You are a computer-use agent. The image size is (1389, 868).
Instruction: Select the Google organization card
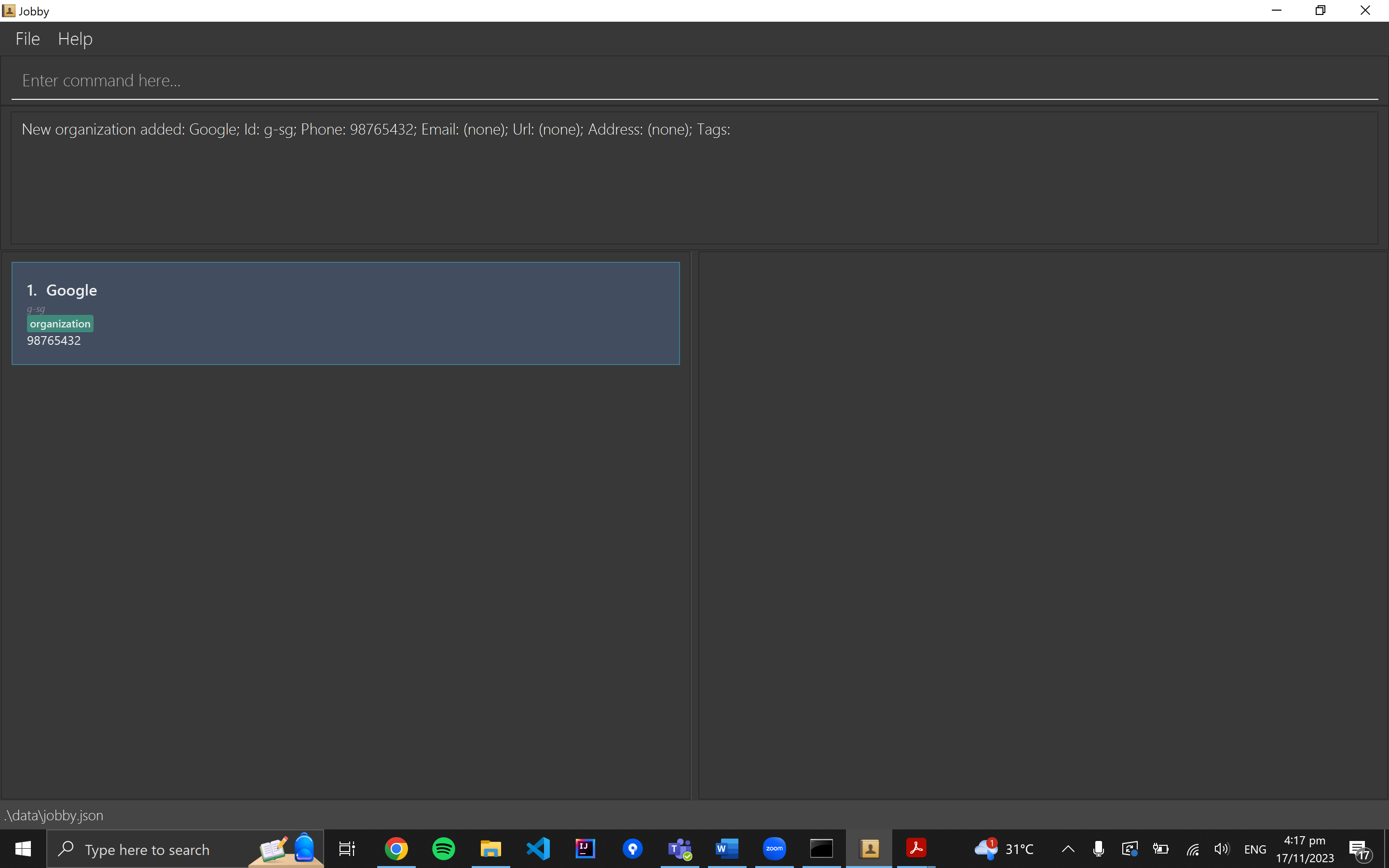click(345, 313)
